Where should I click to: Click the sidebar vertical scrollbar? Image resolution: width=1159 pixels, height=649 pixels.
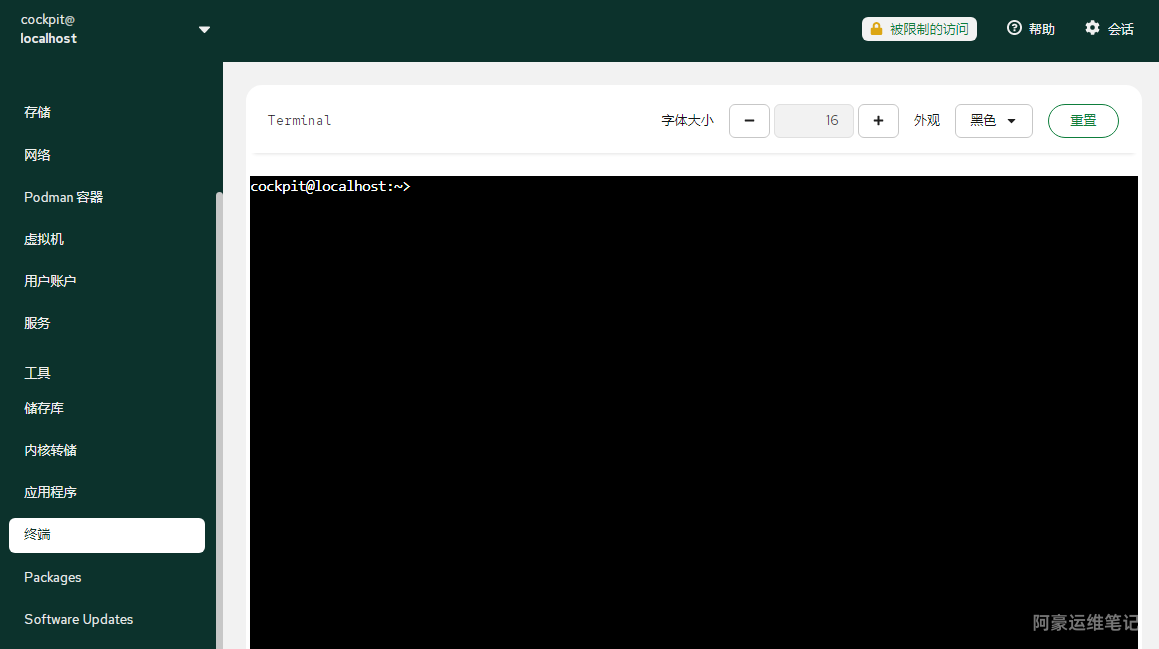(219, 400)
